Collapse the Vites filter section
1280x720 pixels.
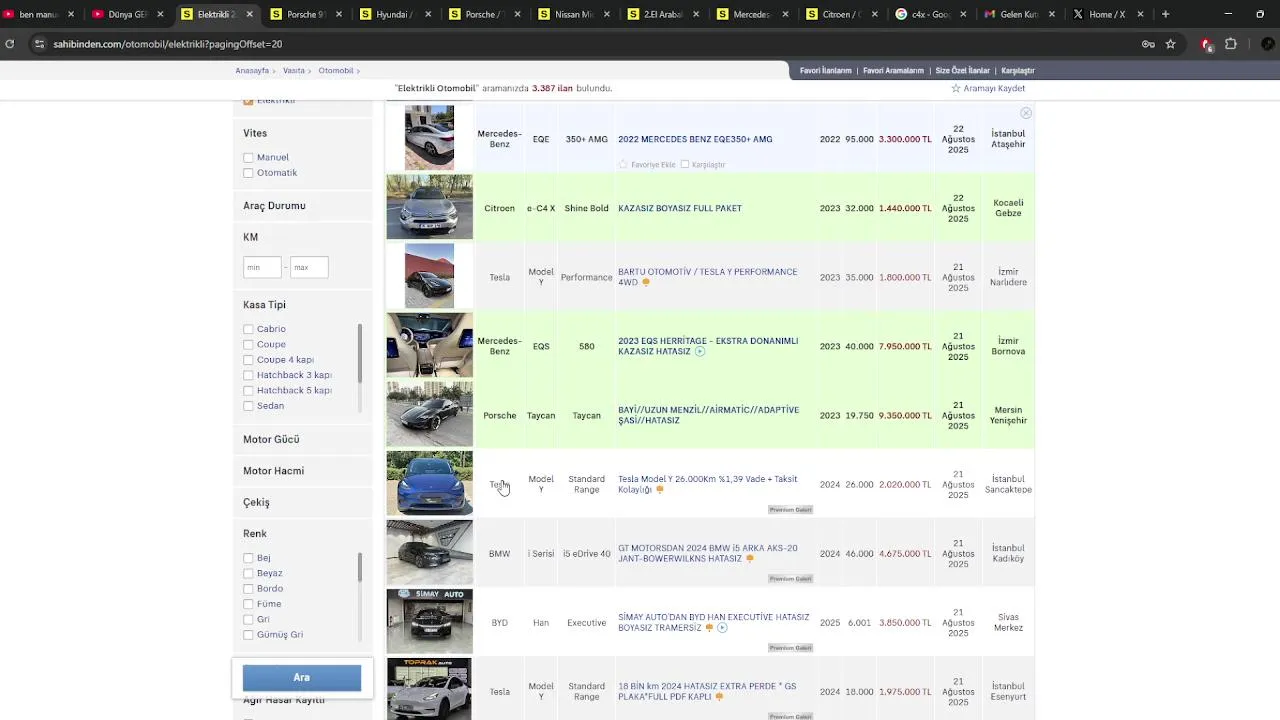tap(255, 133)
